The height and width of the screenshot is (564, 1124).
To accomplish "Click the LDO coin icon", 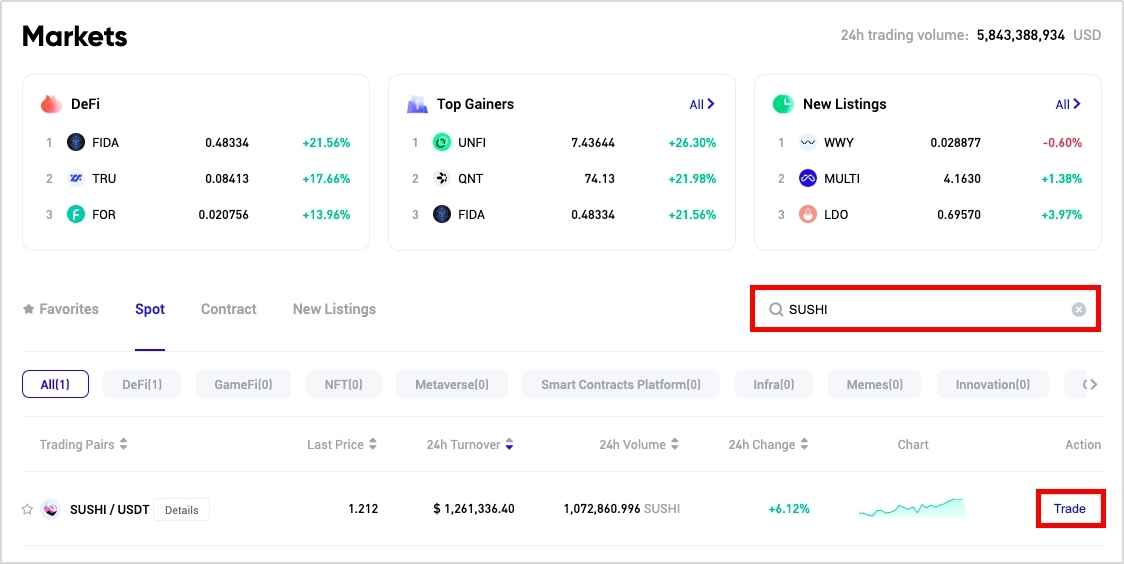I will point(808,215).
